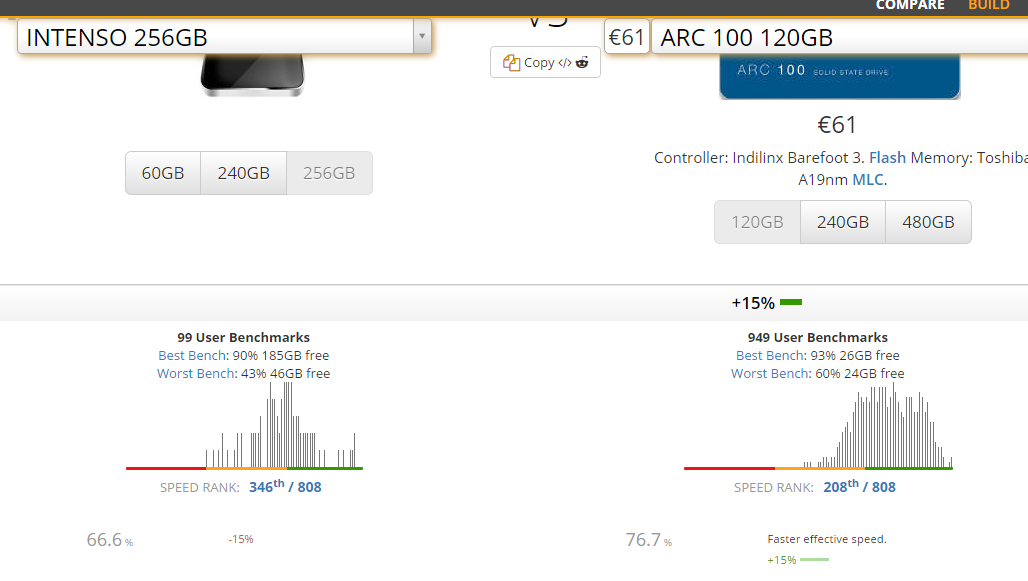Open Intenso Worst Bench link
1028x581 pixels.
[196, 374]
